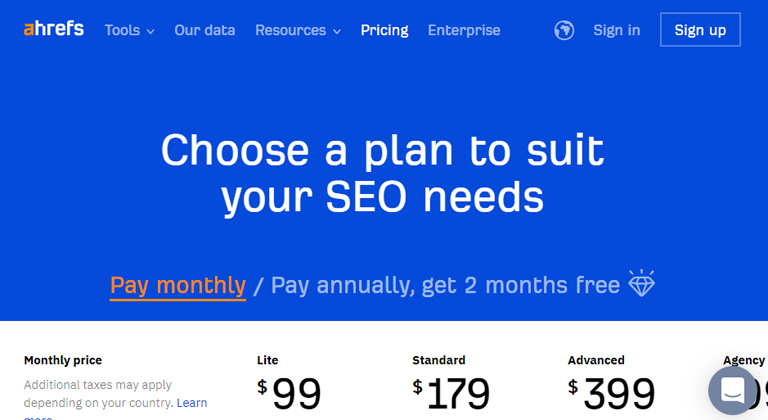The image size is (768, 420).
Task: Go to Our data page
Action: point(205,30)
